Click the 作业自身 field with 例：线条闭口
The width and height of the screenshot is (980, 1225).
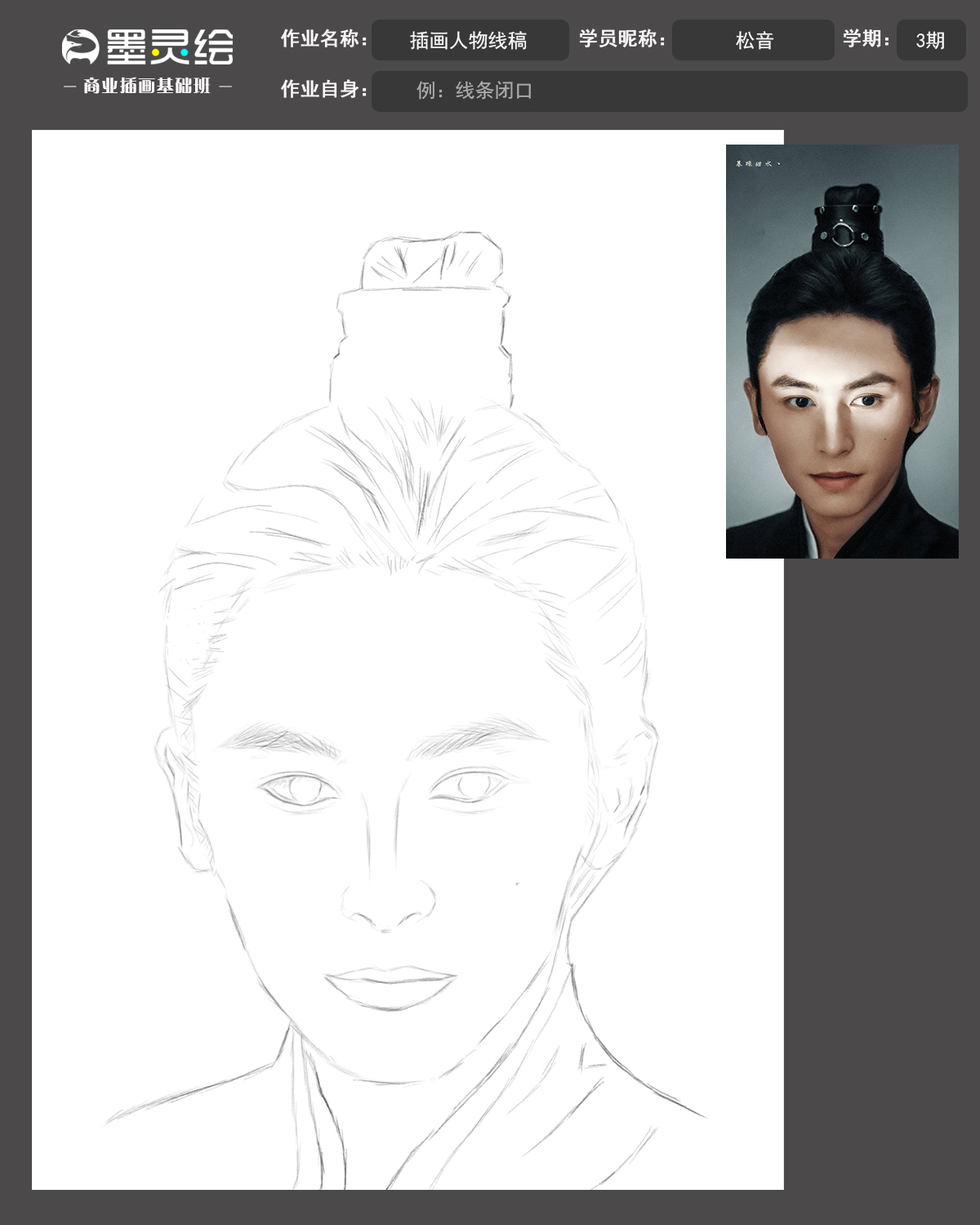click(669, 91)
